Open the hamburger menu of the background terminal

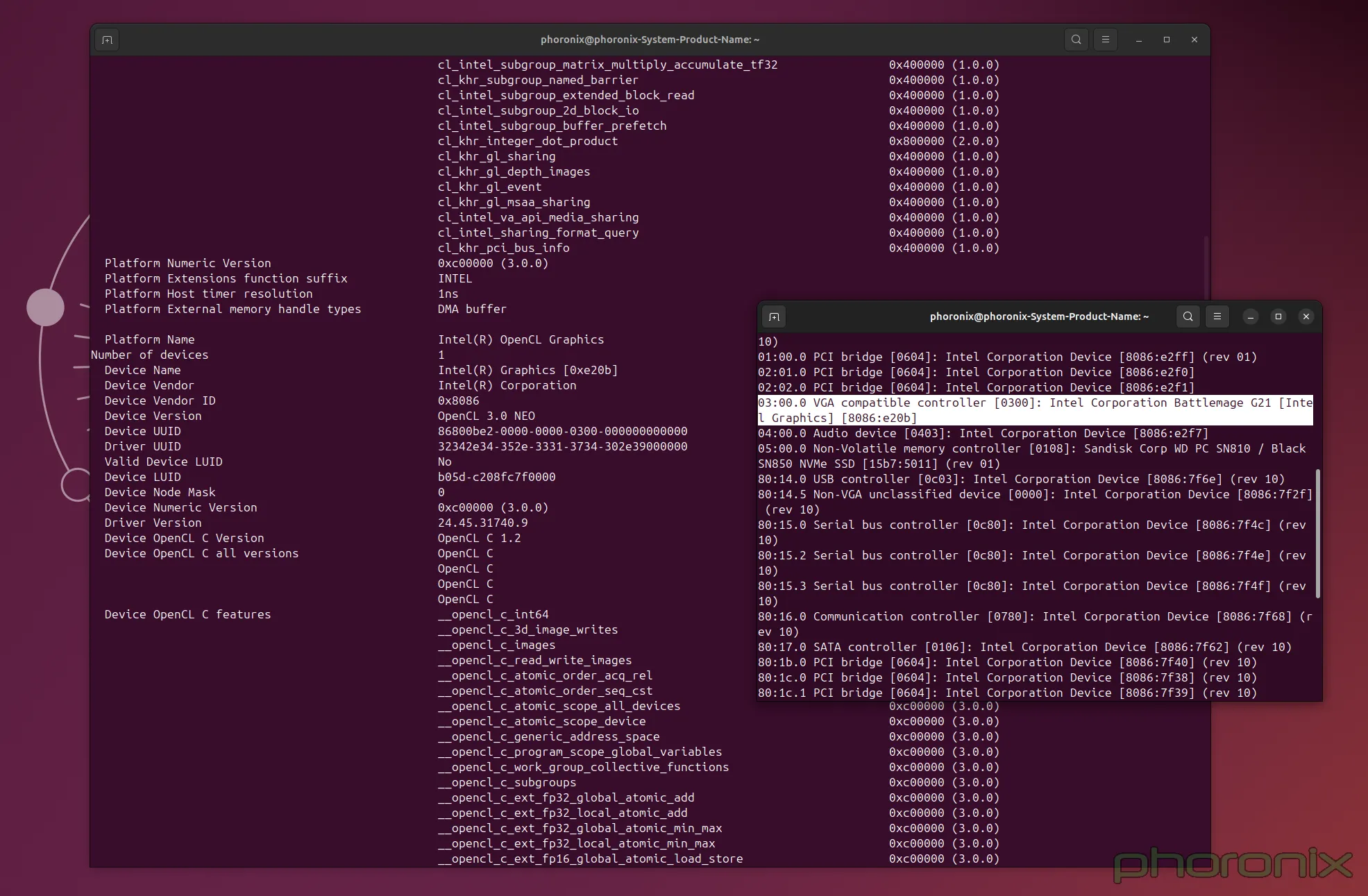coord(1105,40)
